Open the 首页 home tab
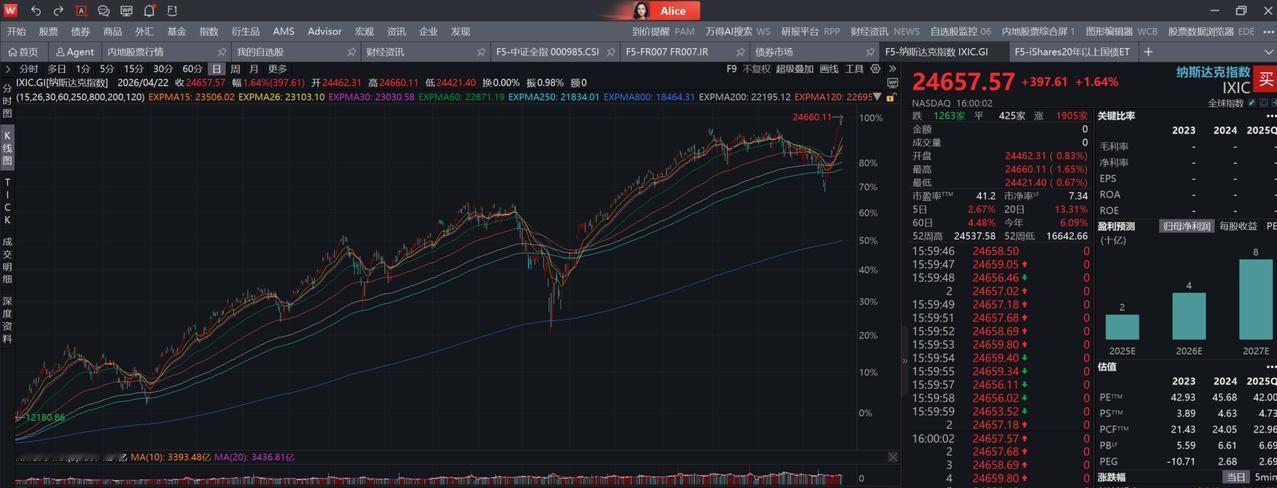The width and height of the screenshot is (1277, 488). 23,51
